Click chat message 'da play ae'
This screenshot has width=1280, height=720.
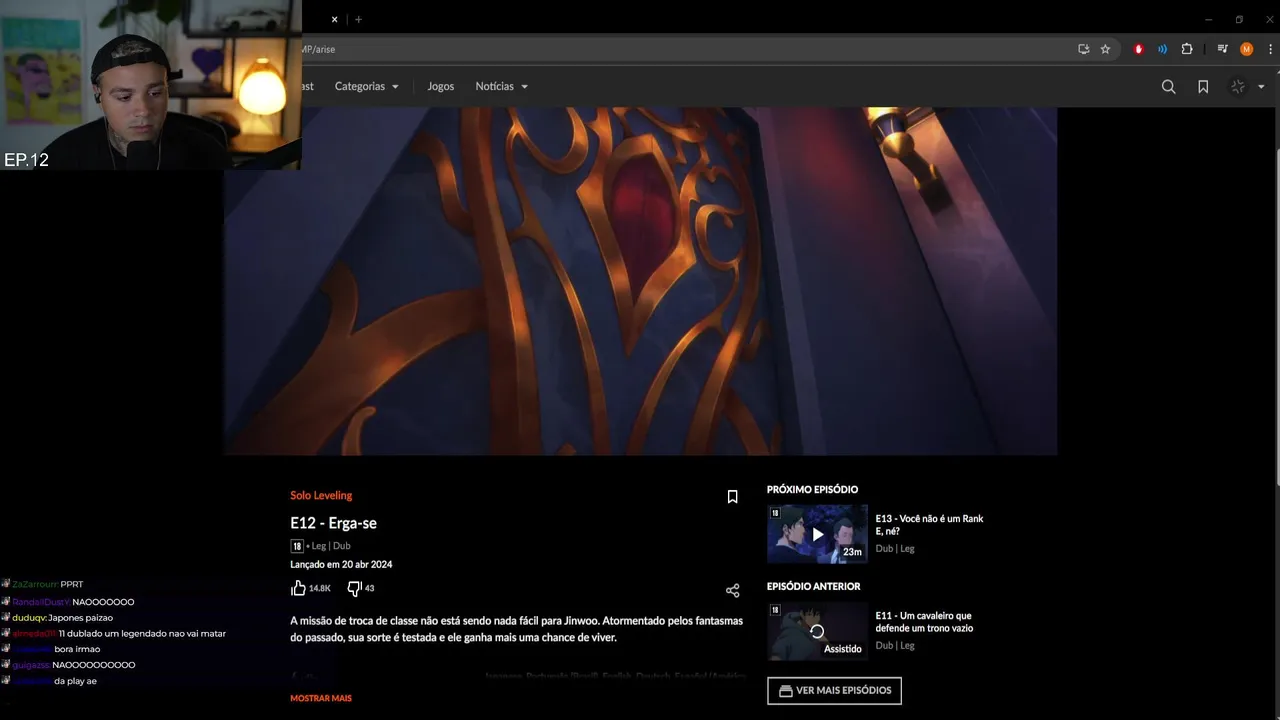(75, 681)
